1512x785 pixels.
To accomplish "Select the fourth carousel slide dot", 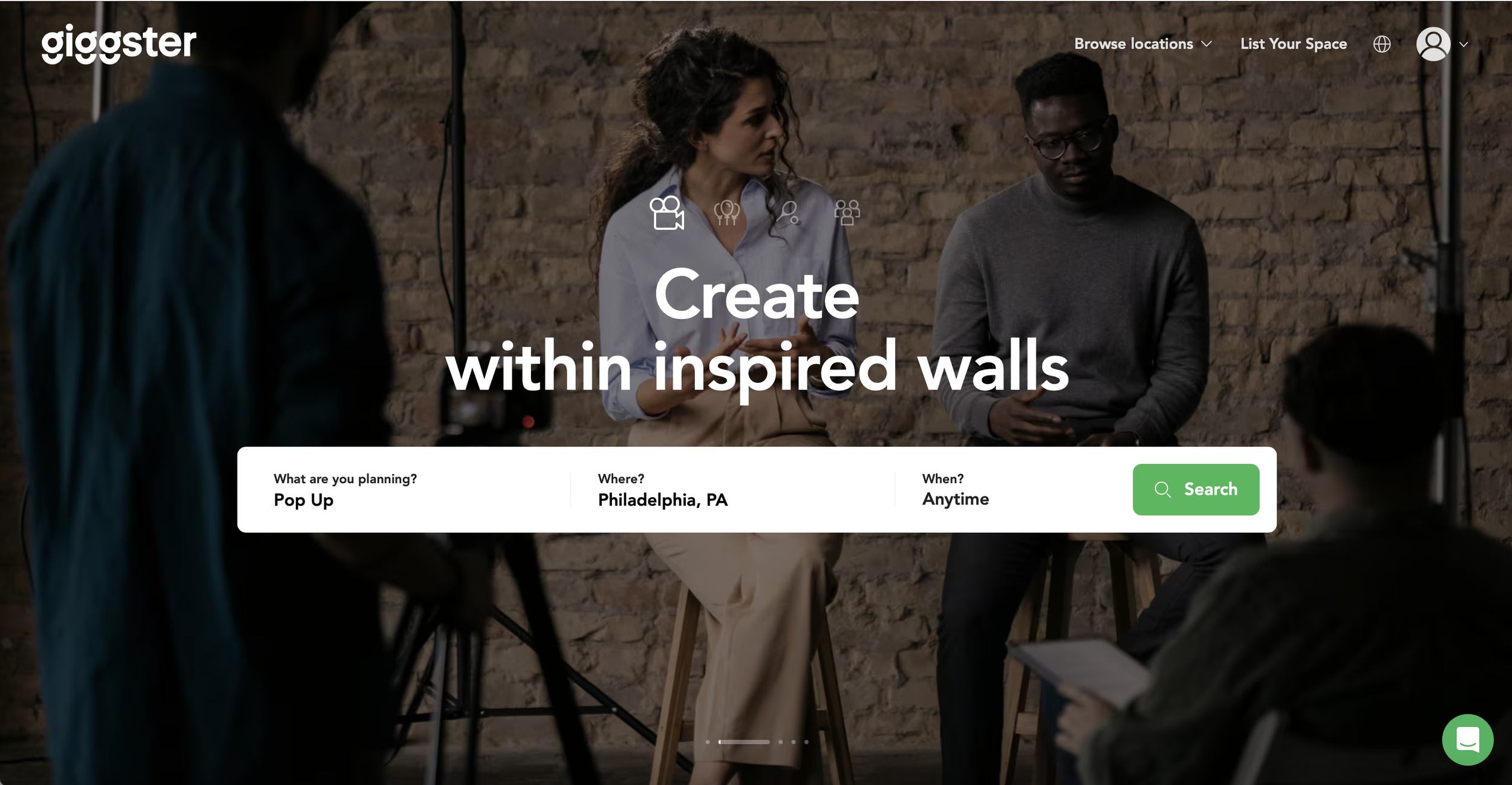I will 793,742.
